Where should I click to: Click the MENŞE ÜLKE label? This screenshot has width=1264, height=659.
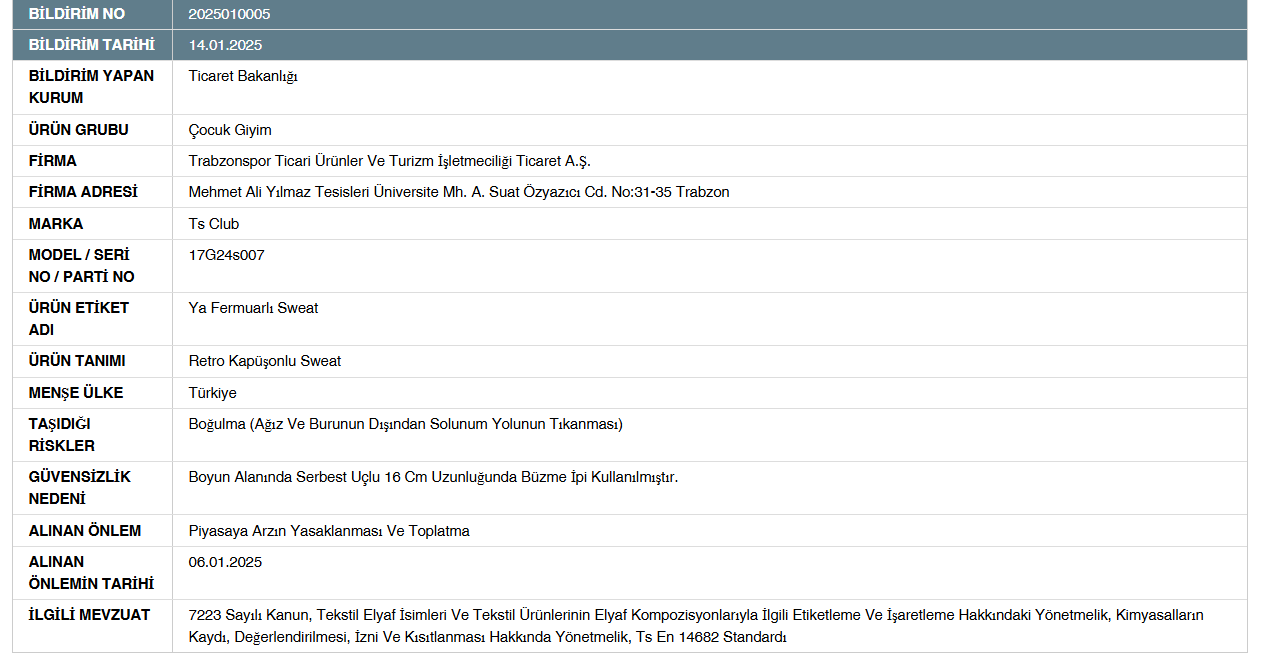pyautogui.click(x=76, y=393)
